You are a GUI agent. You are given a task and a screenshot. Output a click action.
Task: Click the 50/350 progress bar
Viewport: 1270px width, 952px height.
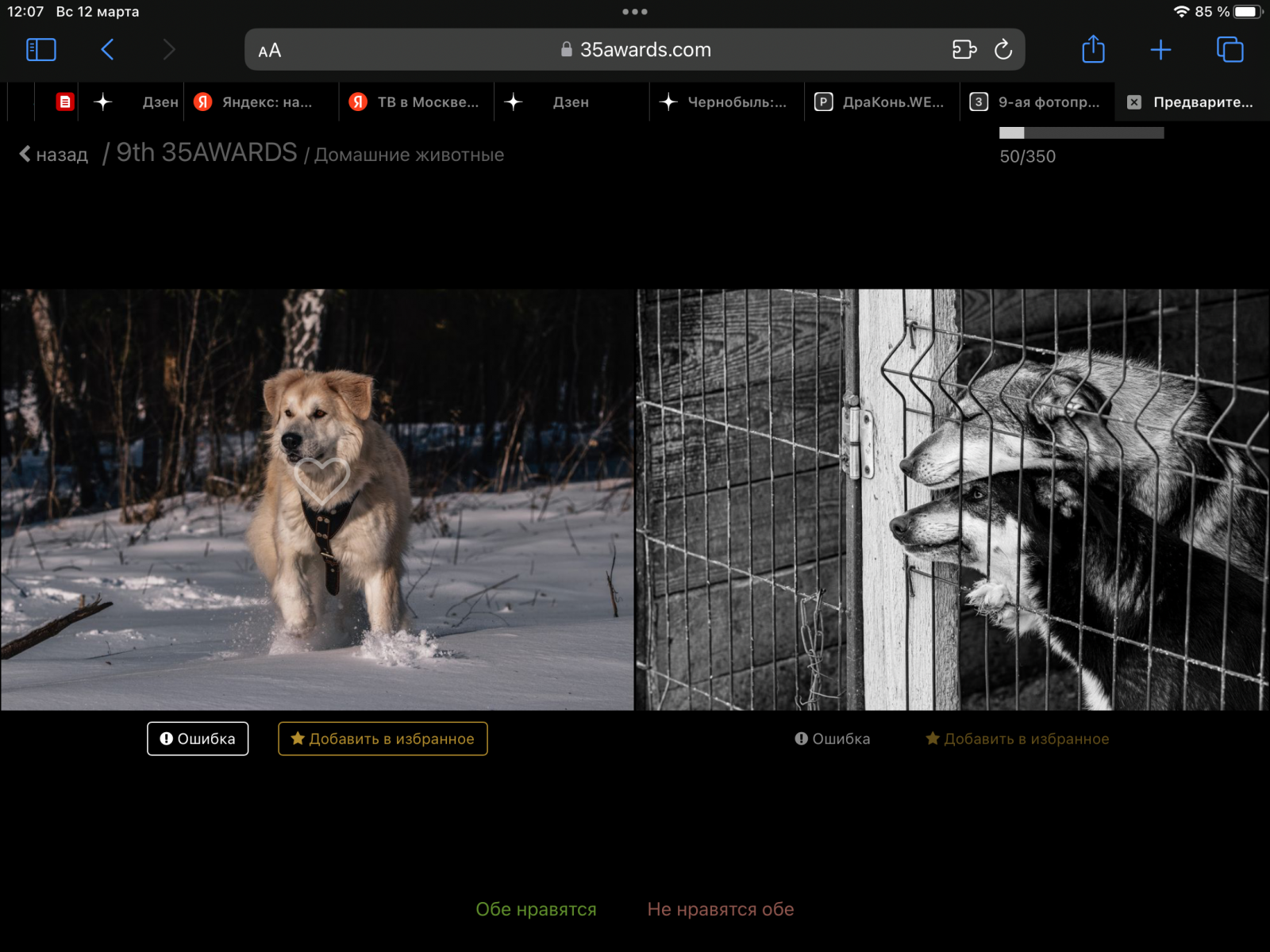click(x=1081, y=133)
